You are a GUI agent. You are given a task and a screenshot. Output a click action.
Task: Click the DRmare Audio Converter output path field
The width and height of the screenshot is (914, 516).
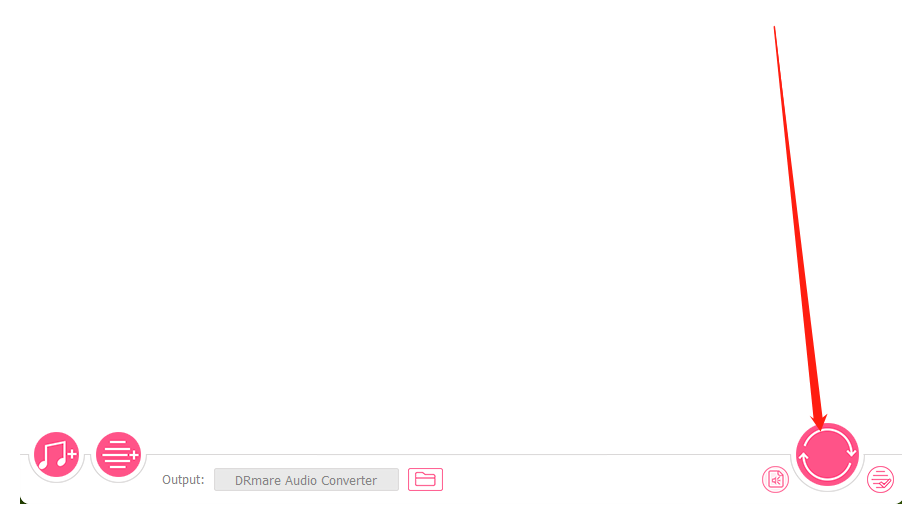pos(306,480)
